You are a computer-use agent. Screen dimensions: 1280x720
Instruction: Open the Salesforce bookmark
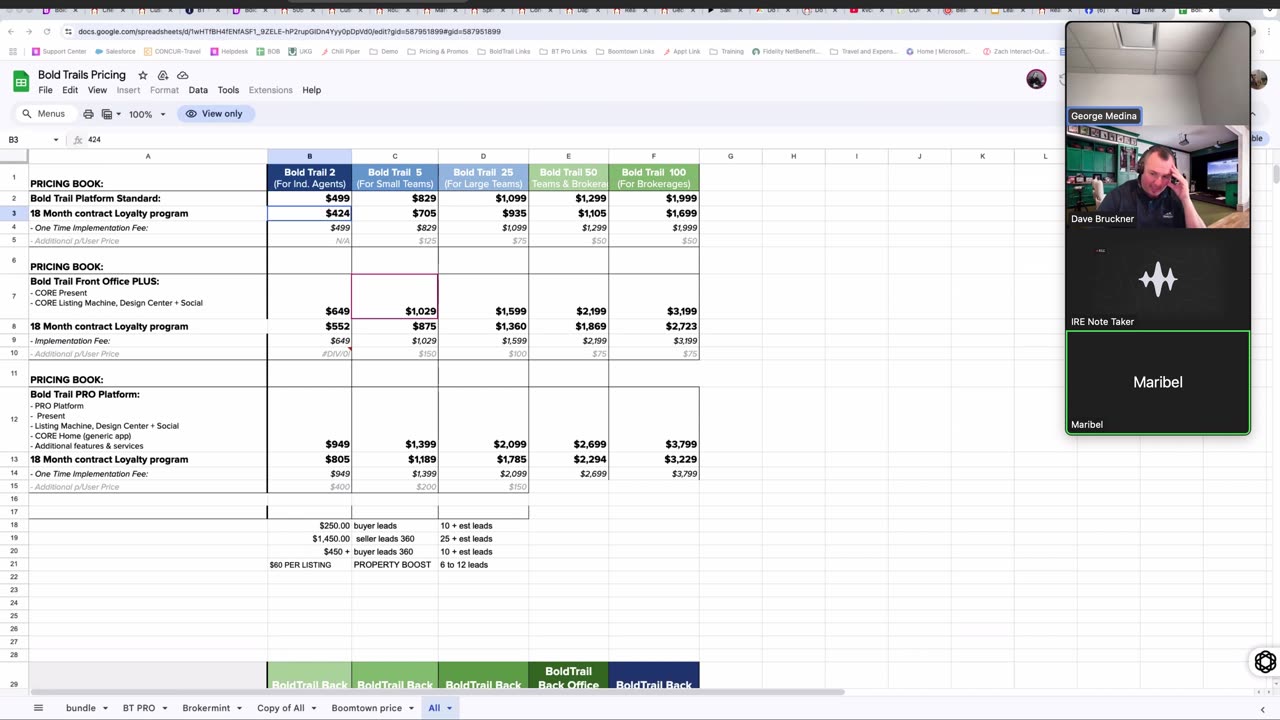(115, 51)
